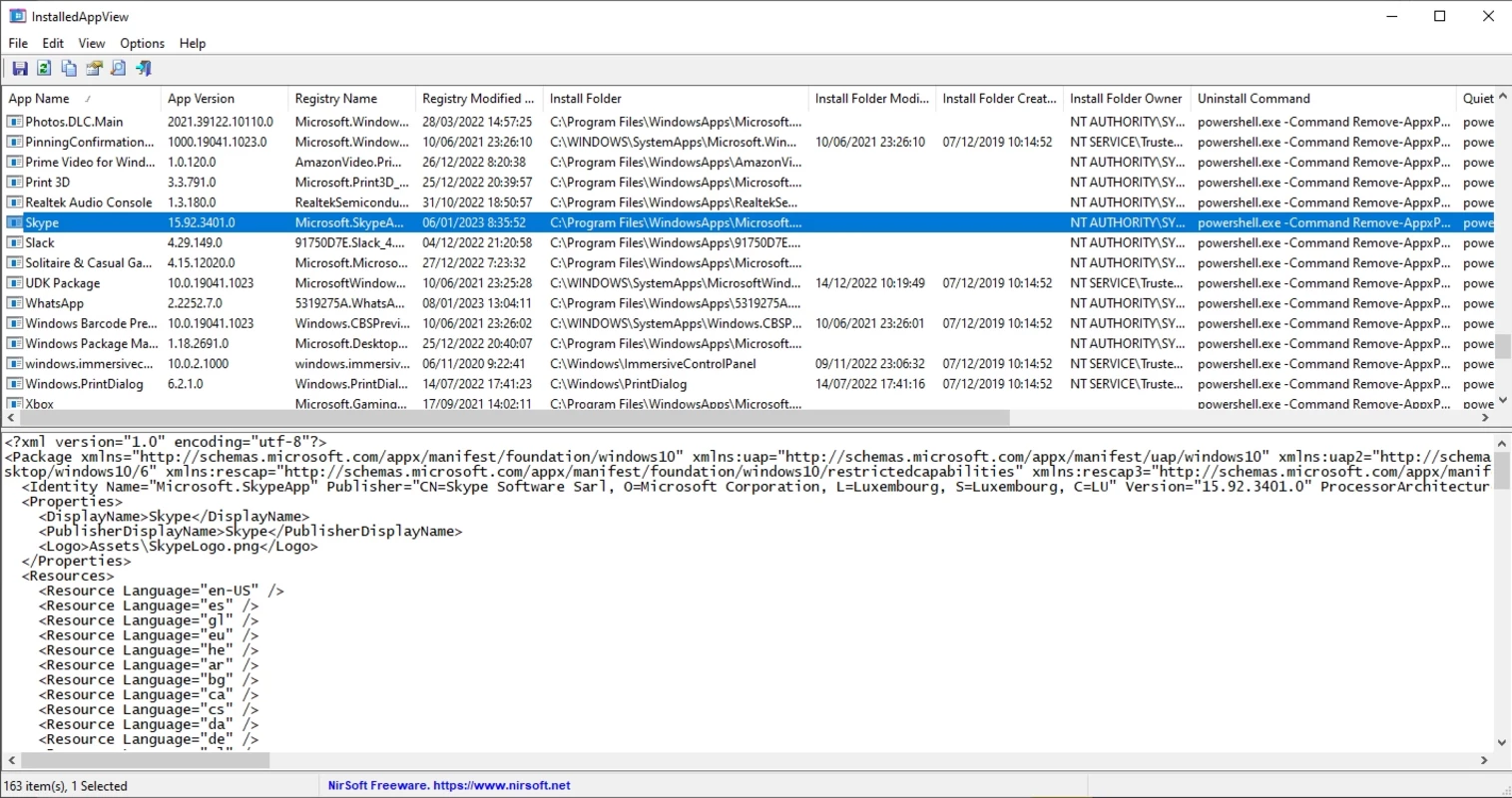
Task: Select the Windows.PrintDialog row
Action: [749, 384]
